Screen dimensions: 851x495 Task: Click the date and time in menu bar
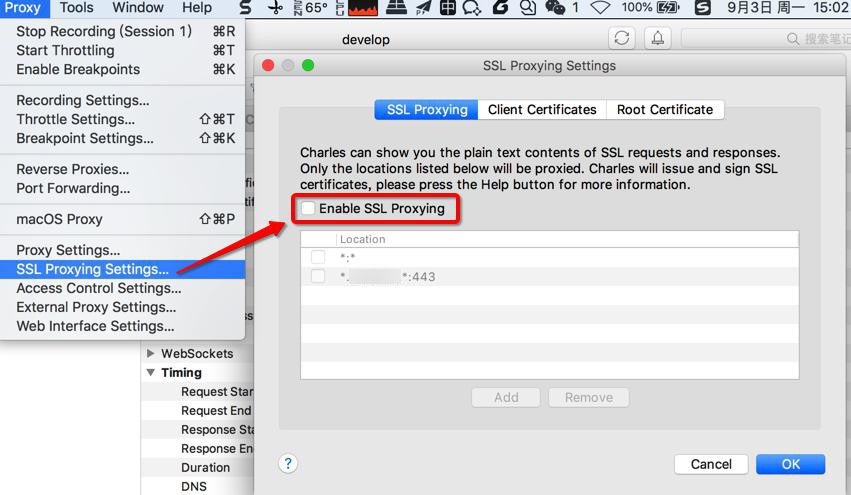point(788,8)
